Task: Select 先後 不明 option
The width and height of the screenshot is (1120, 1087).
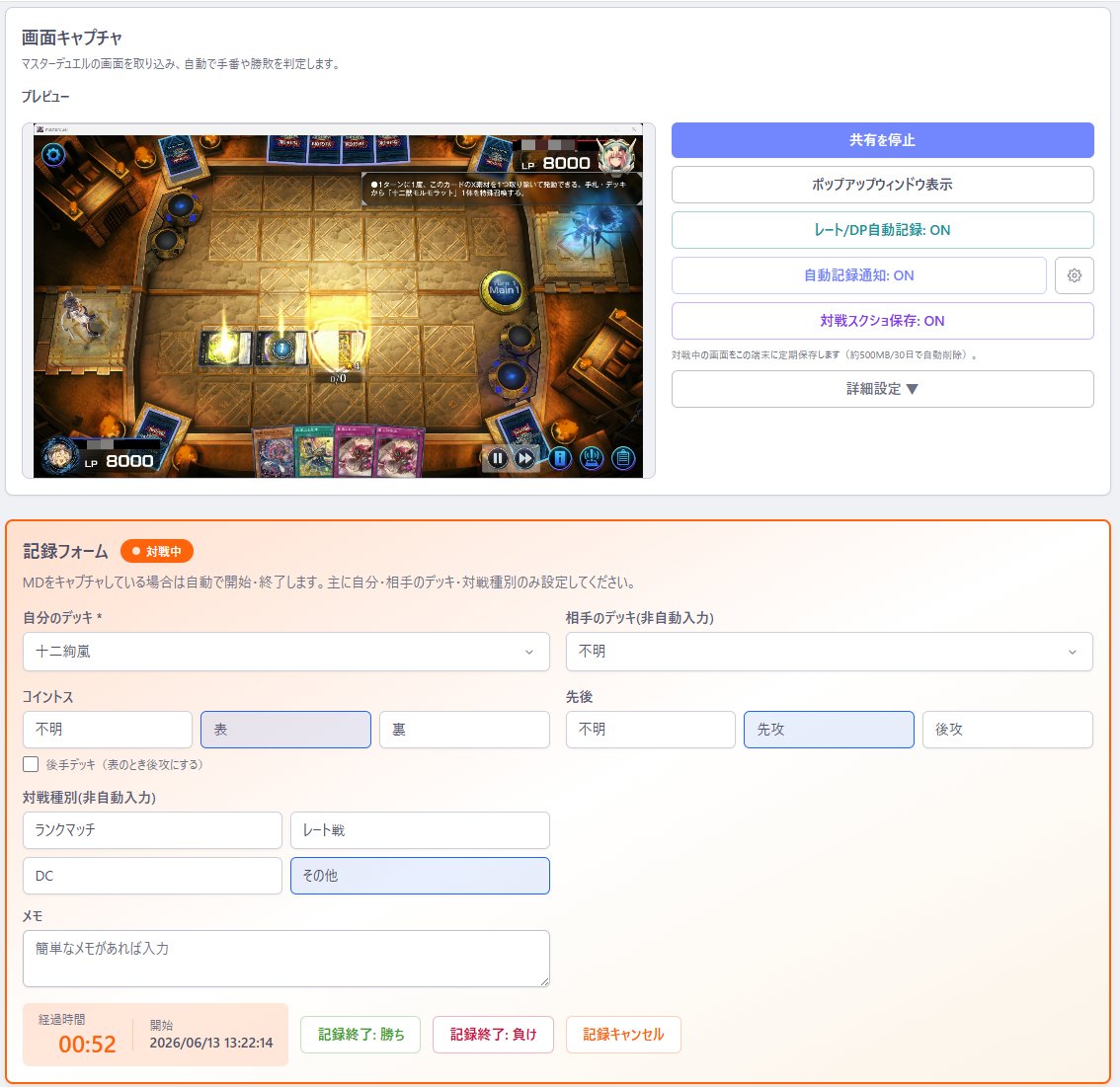Action: click(x=650, y=730)
